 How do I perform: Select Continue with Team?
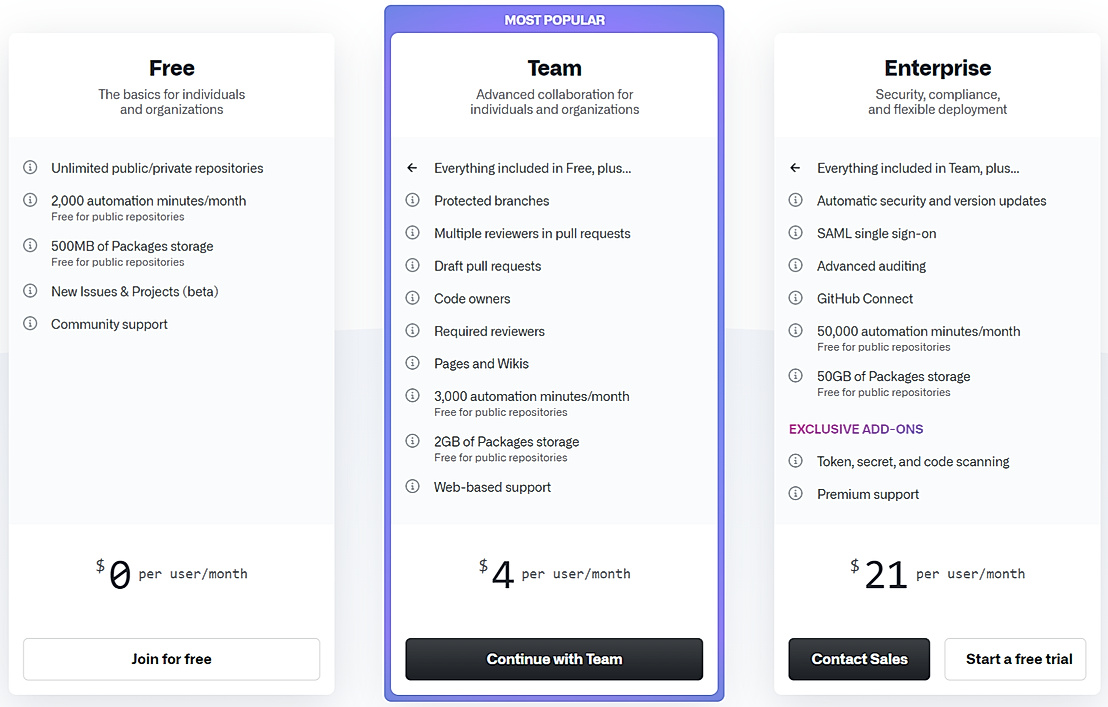553,659
